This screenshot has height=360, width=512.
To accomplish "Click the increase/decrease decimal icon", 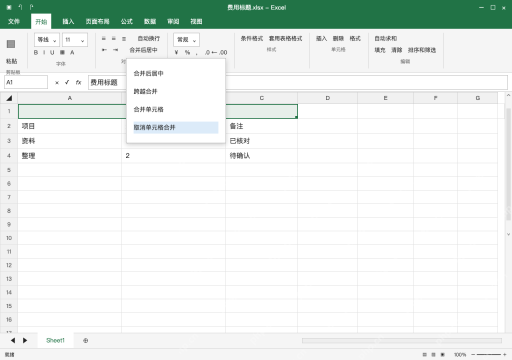I will click(216, 52).
